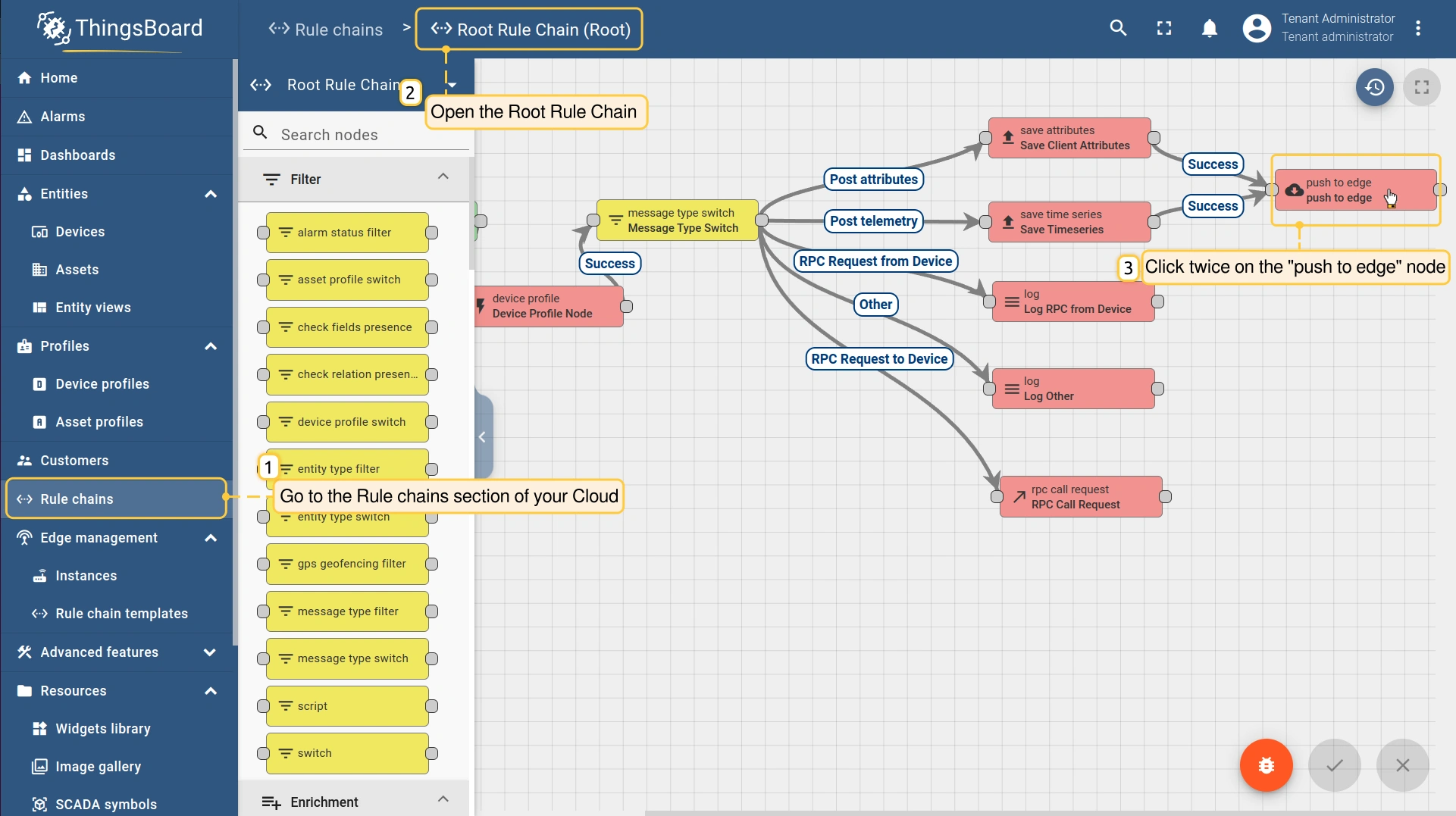Open the three-dot user menu
The image size is (1456, 816).
[1418, 29]
